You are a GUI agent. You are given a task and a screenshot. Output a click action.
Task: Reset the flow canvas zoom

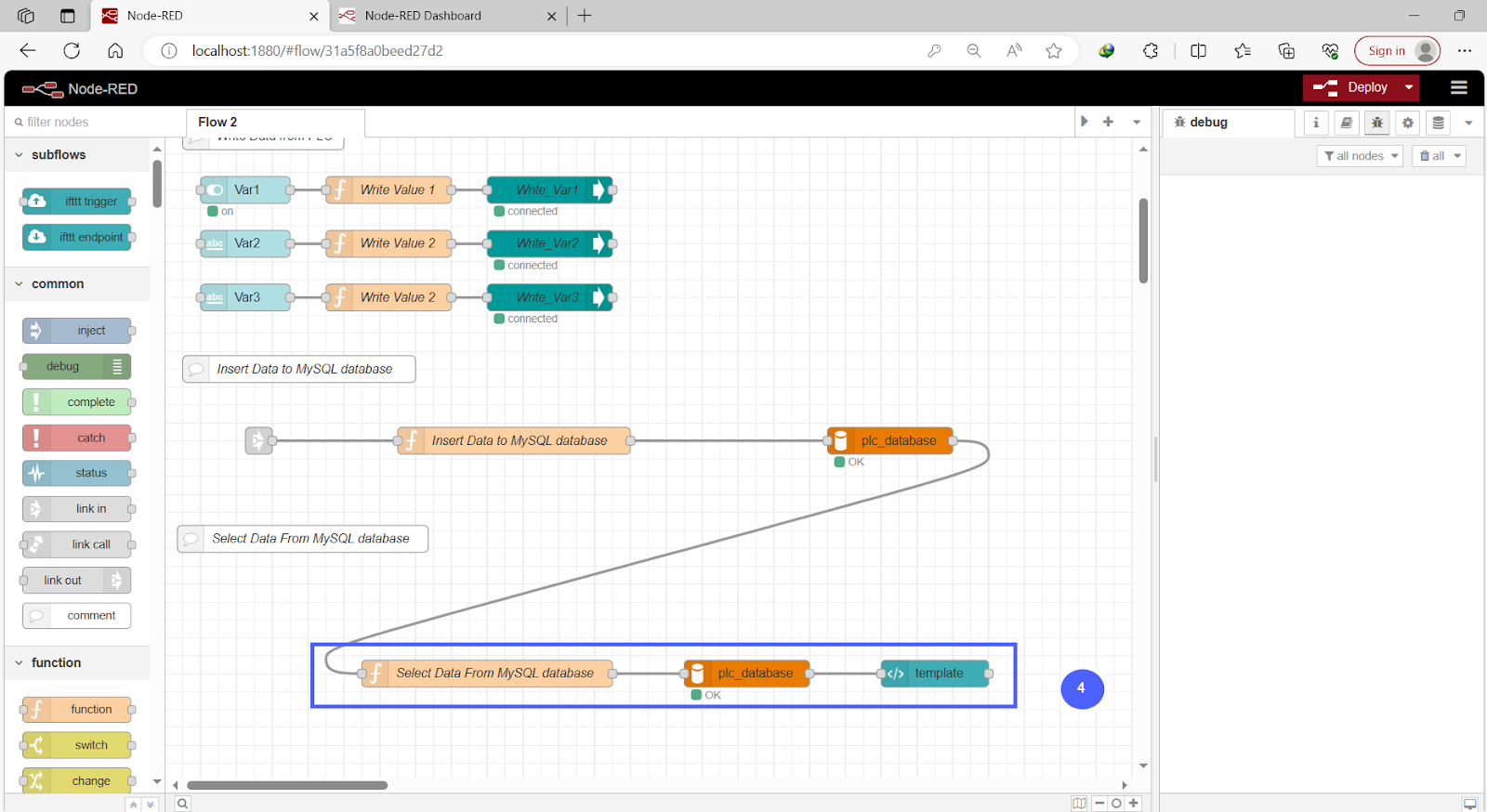click(x=1116, y=804)
